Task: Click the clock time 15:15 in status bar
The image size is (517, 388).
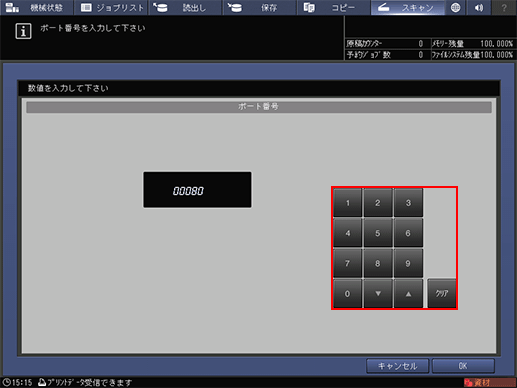Action: point(17,382)
